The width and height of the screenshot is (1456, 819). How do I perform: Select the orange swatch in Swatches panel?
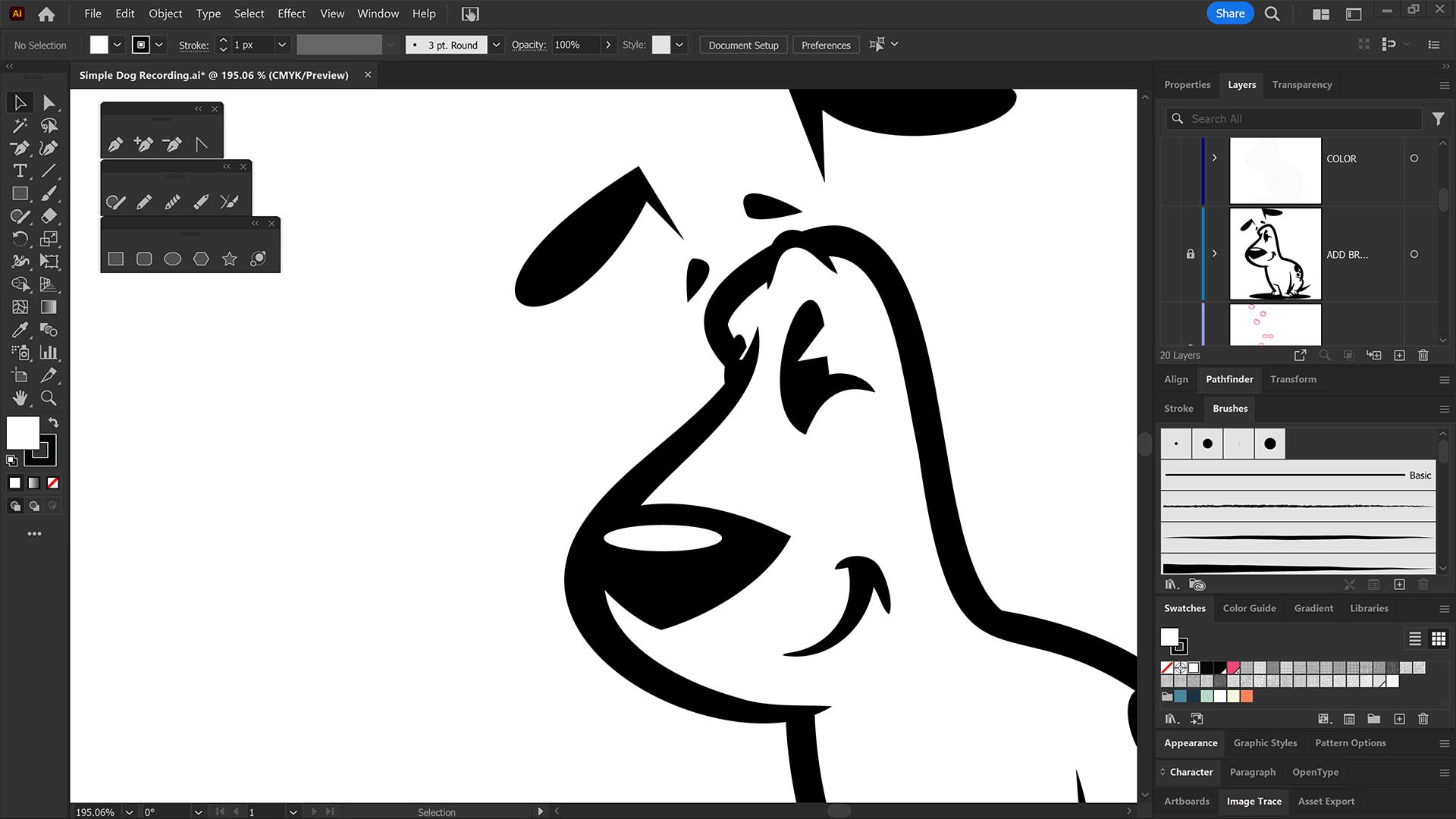coord(1247,696)
